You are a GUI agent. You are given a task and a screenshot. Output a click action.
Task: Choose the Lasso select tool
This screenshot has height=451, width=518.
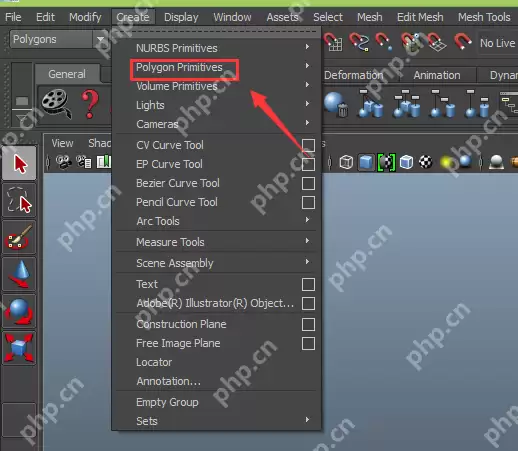tap(19, 200)
